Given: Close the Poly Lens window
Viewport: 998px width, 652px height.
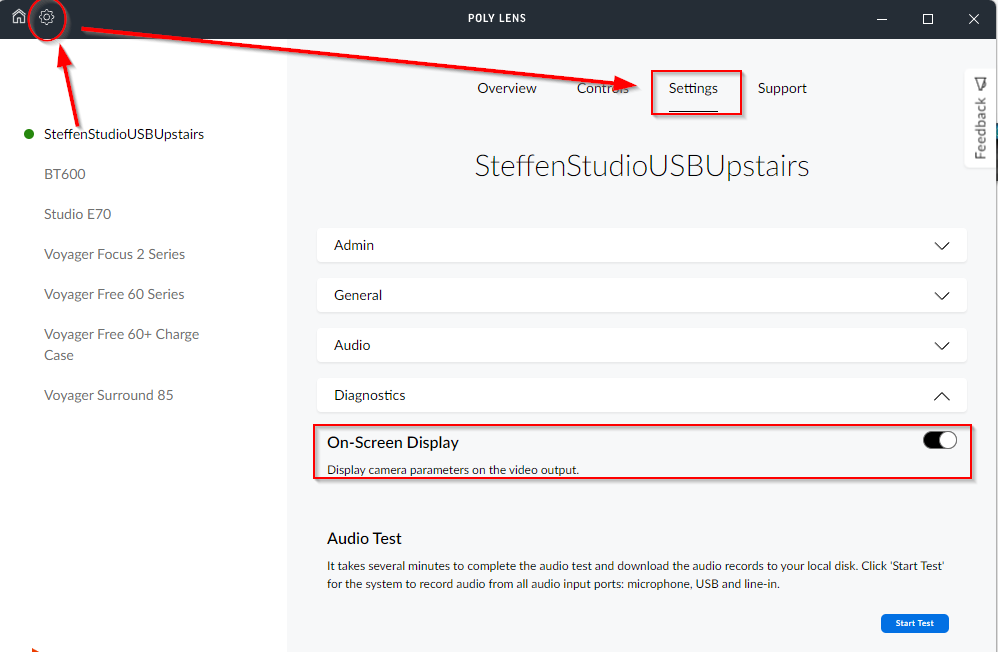Looking at the screenshot, I should point(974,19).
